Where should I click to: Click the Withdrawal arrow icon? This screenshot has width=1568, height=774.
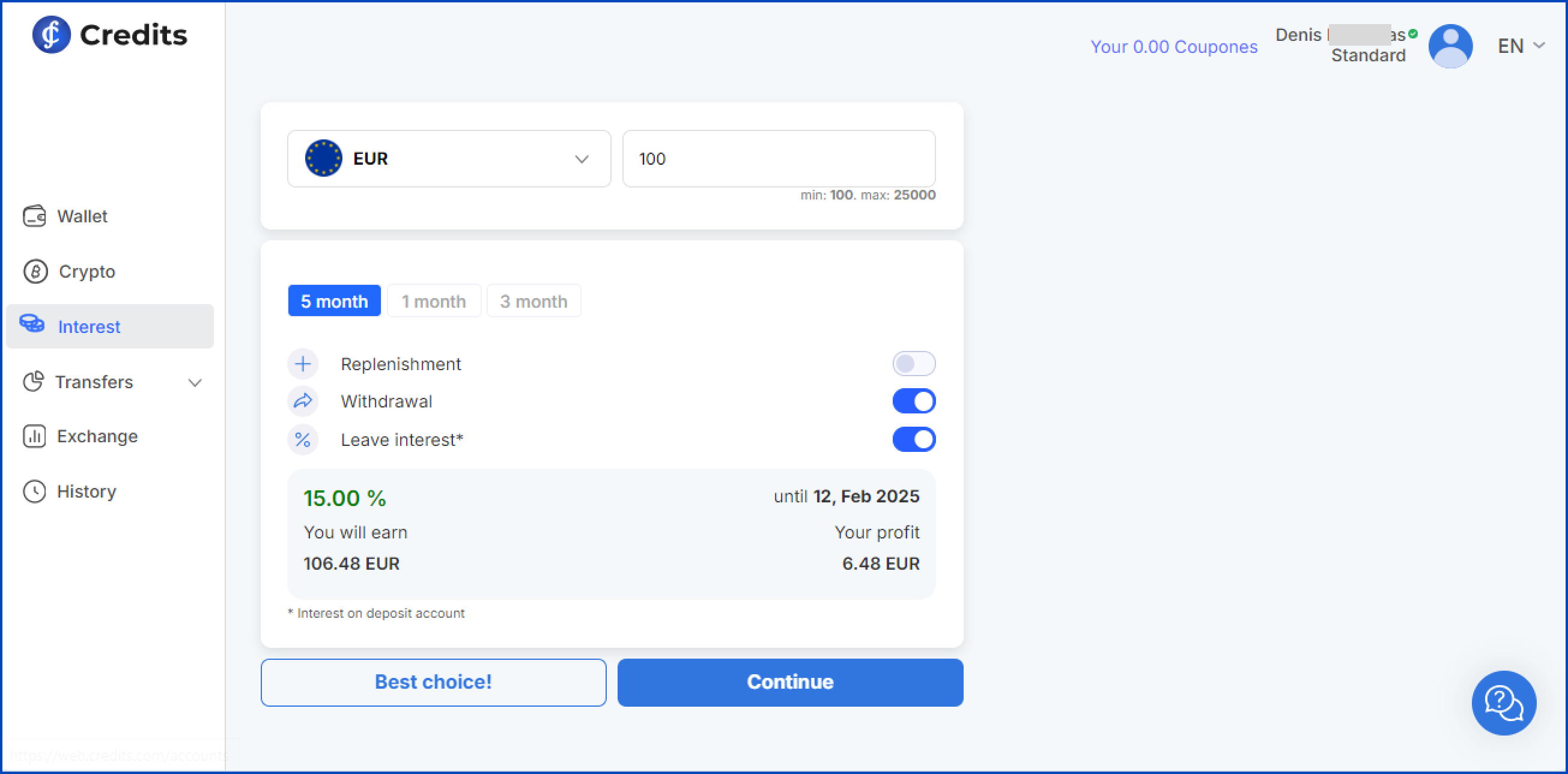[x=303, y=401]
